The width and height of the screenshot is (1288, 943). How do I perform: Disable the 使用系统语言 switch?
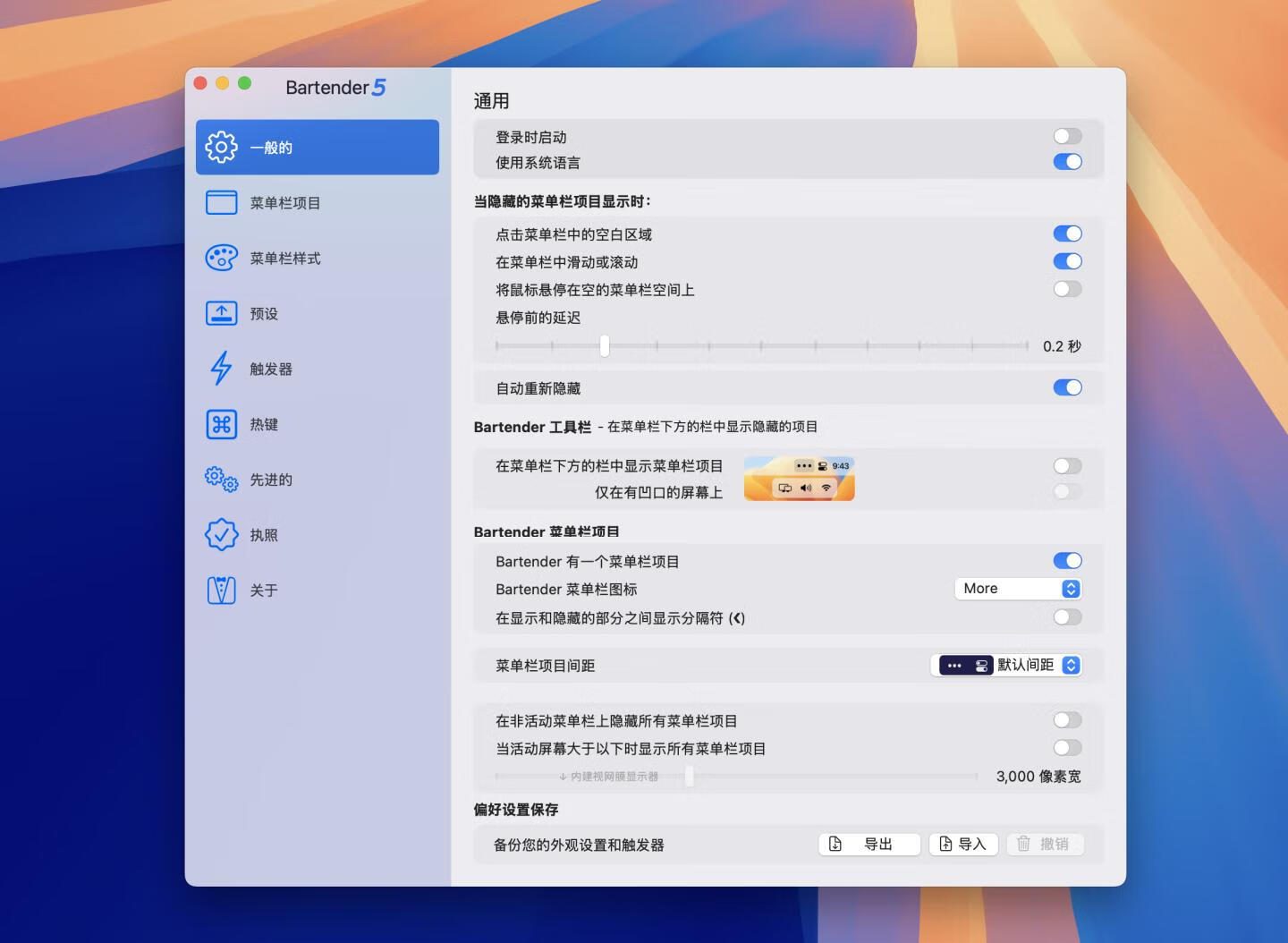pyautogui.click(x=1067, y=162)
